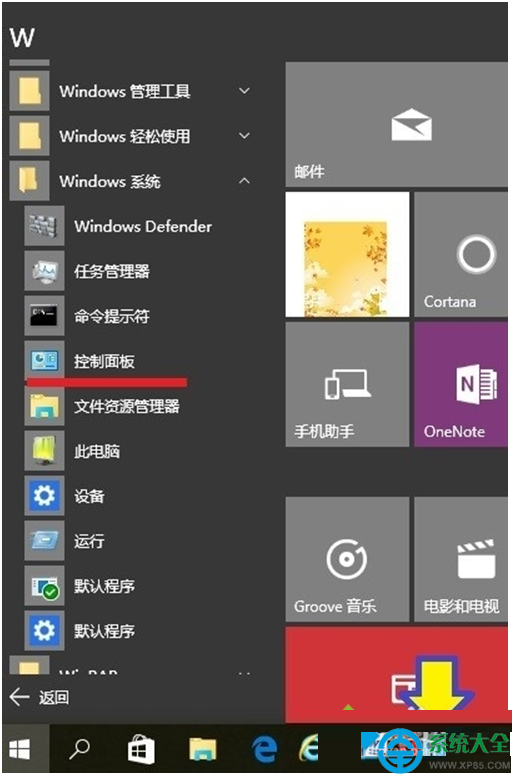Open the Cortana tile
This screenshot has height=776, width=512.
pos(461,254)
